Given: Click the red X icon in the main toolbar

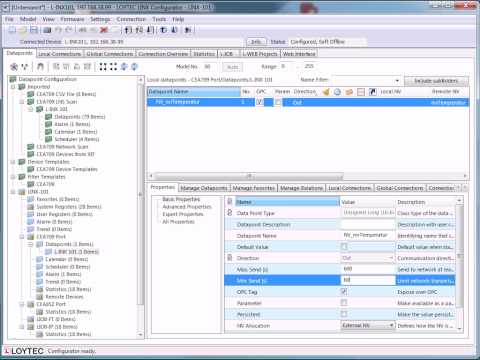Looking at the screenshot, I should point(104,30).
